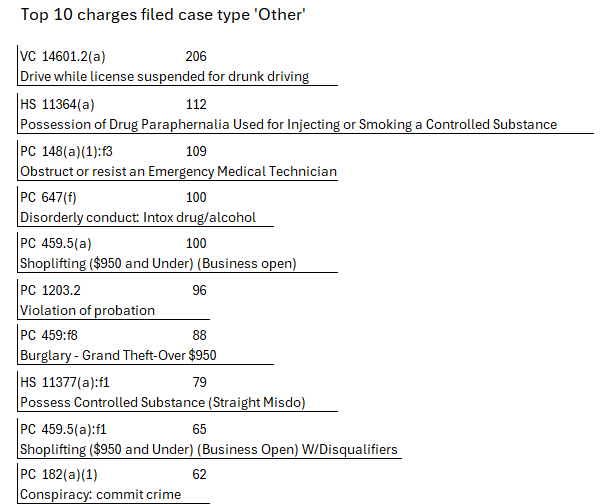Select the 'Violation of probation' description
604x504 pixels.
[87, 310]
